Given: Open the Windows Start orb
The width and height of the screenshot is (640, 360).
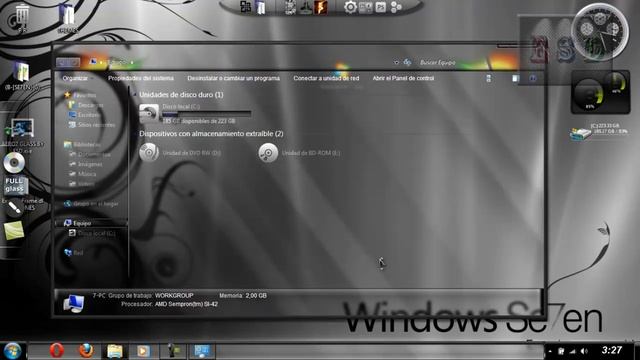Looking at the screenshot, I should 13,351.
